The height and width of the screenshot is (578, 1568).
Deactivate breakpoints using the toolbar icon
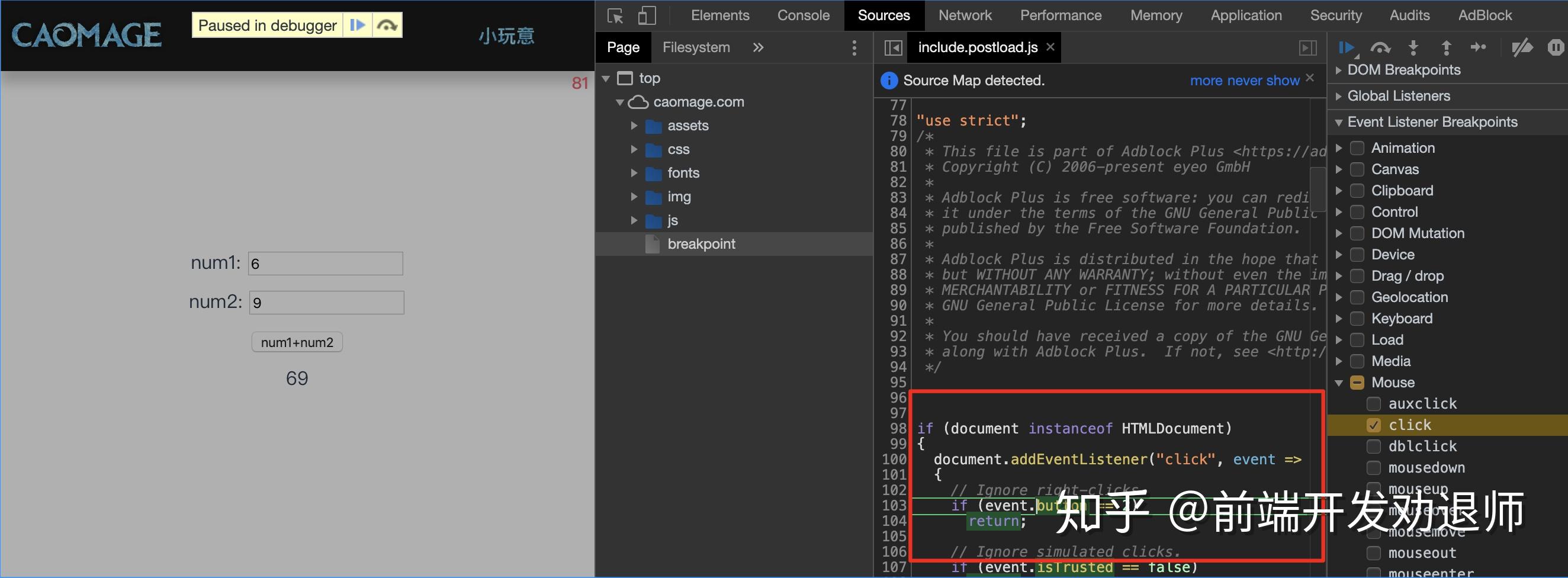point(1522,47)
